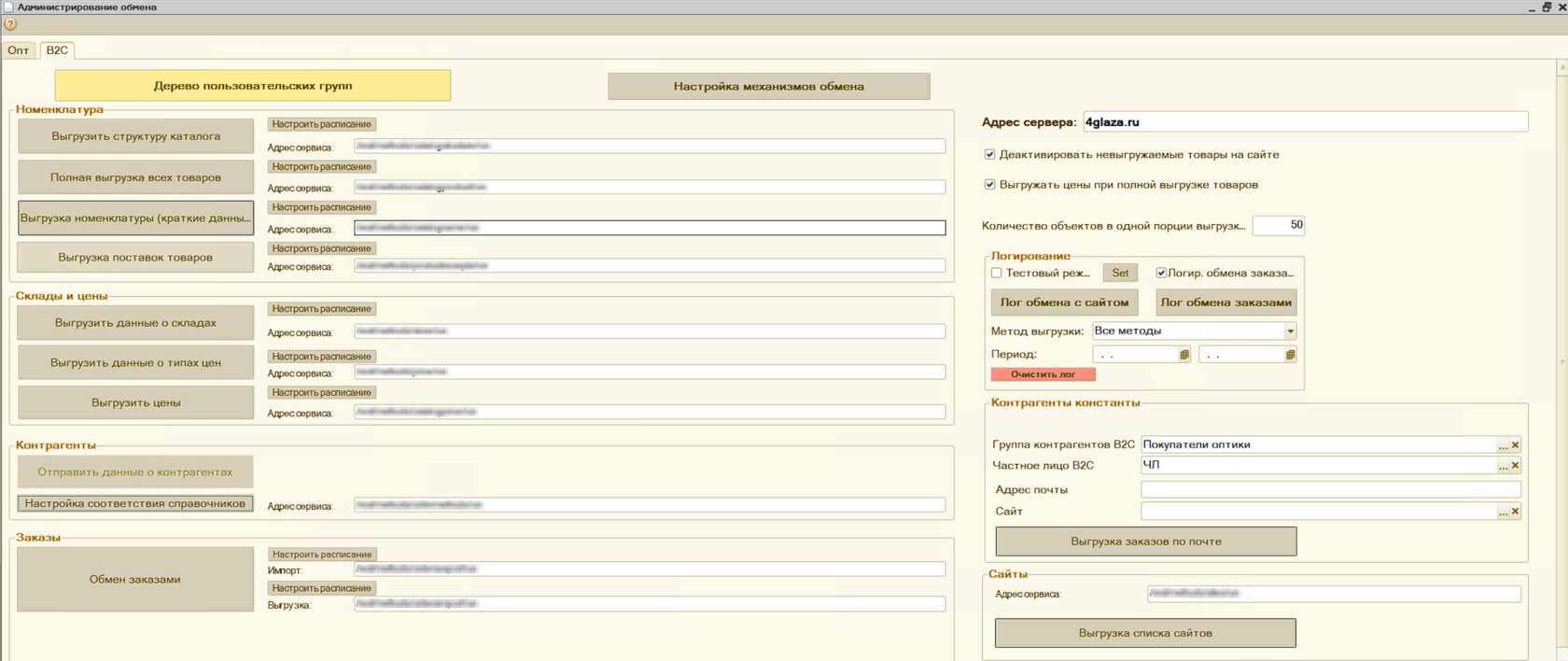1568x661 pixels.
Task: Clear the Частное лицо B2C value
Action: pyautogui.click(x=1515, y=466)
